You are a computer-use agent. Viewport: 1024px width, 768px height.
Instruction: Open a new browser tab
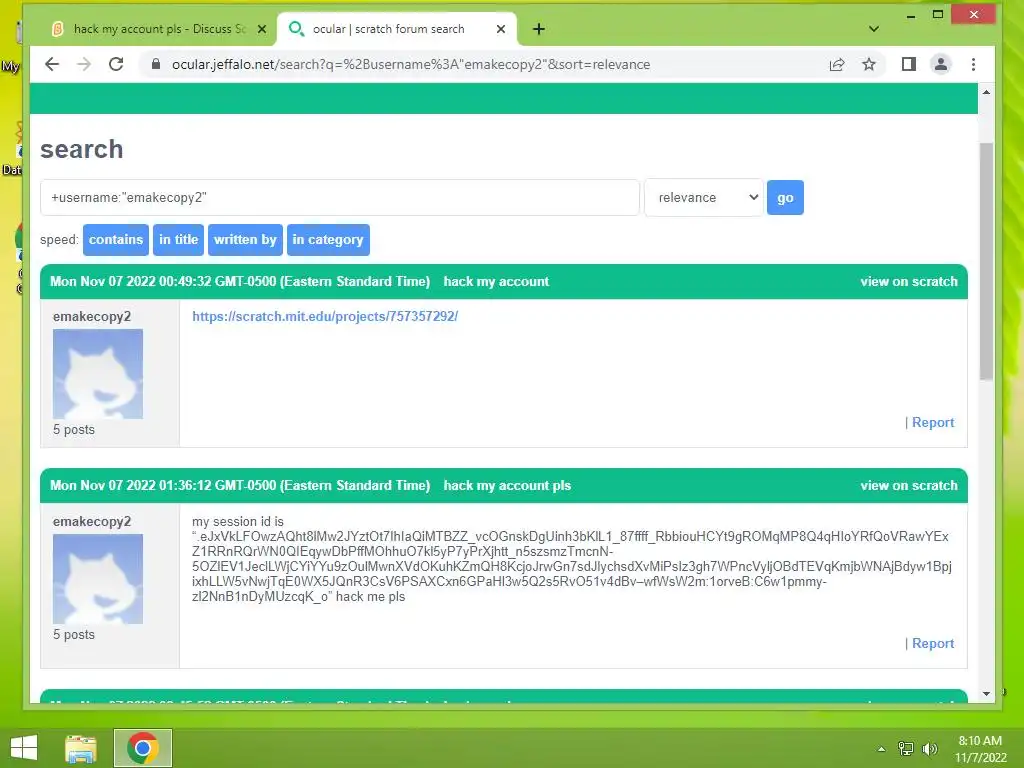[x=539, y=29]
